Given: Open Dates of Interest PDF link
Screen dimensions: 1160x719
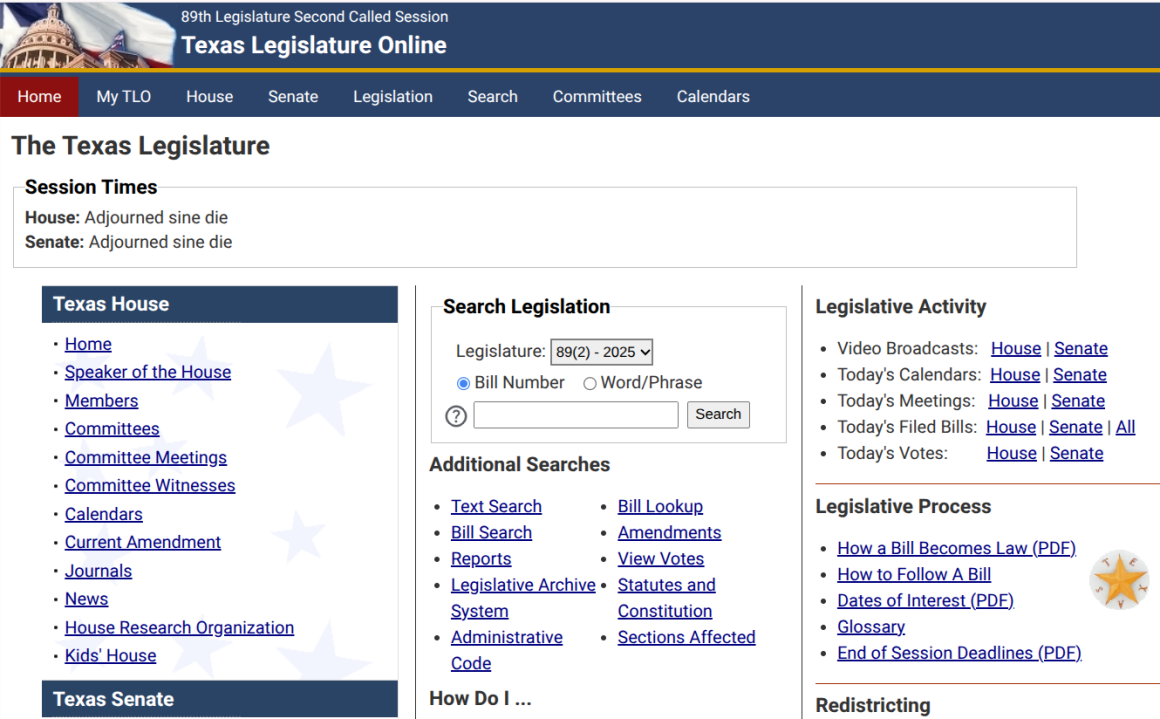Looking at the screenshot, I should [925, 601].
